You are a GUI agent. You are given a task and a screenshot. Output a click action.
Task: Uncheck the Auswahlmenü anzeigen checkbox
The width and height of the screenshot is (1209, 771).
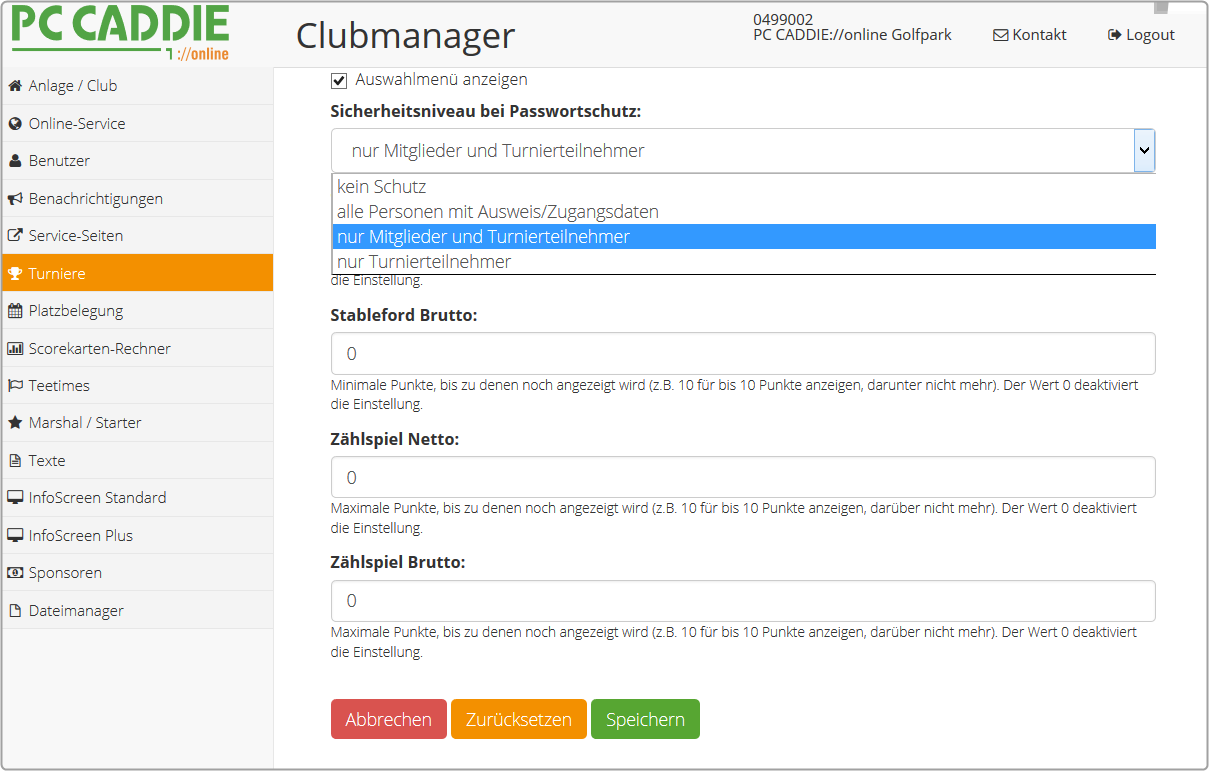[339, 79]
